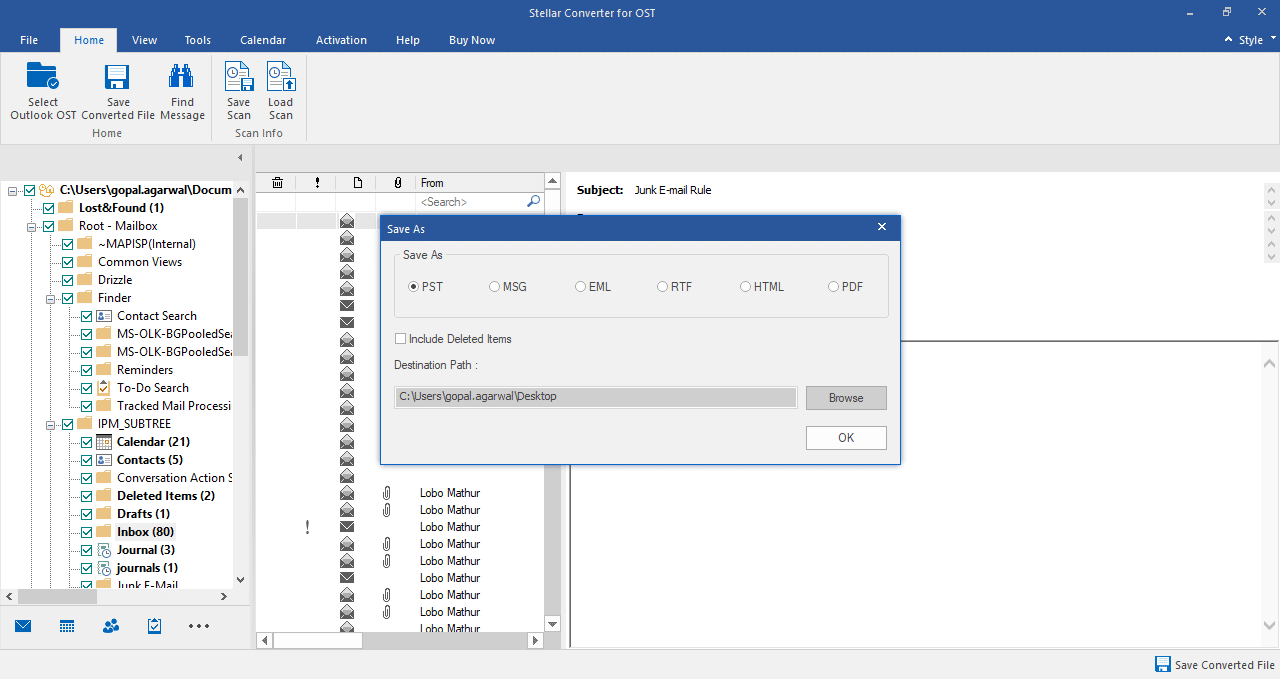The height and width of the screenshot is (679, 1280).
Task: Select the Reminders folder
Action: click(145, 370)
